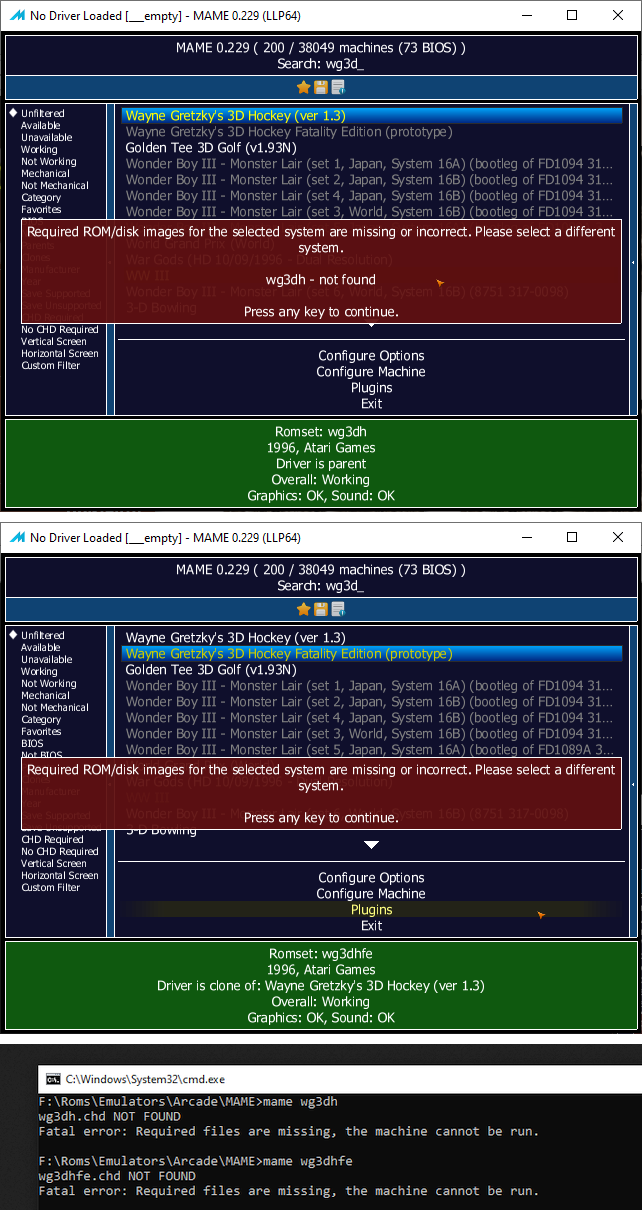Click 'Romset: wg3dhfe' text in the lower green panel
This screenshot has height=1210, width=642.
point(321,953)
